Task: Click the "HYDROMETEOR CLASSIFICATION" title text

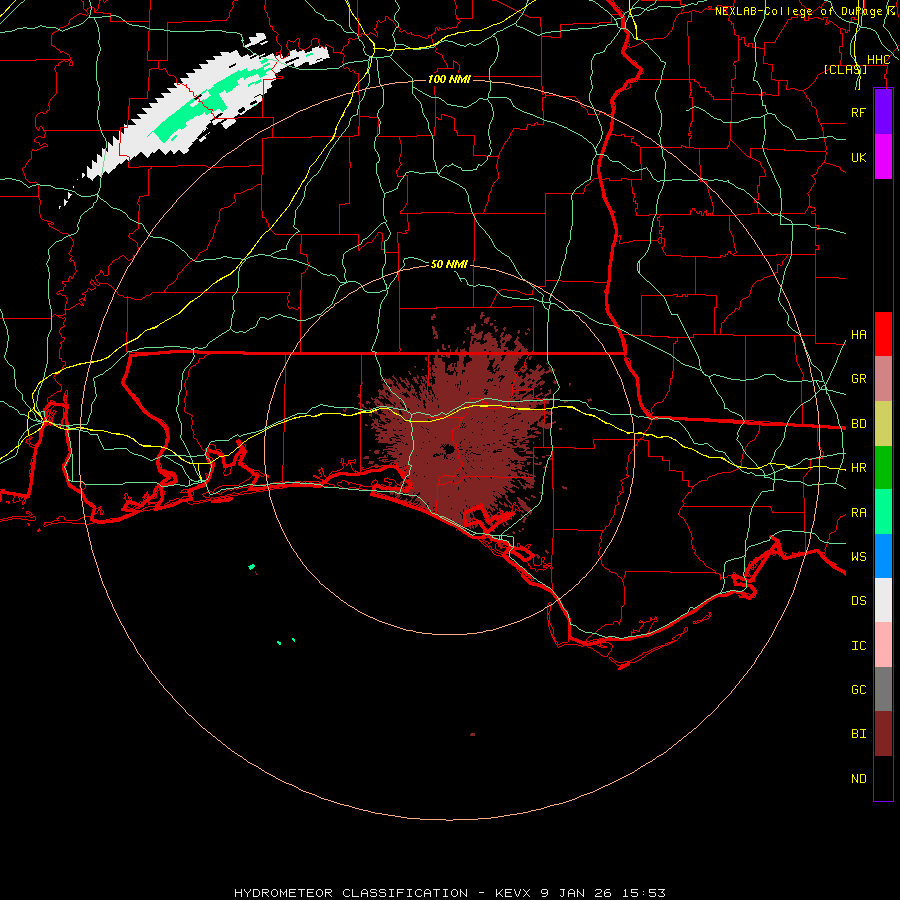Action: [351, 893]
